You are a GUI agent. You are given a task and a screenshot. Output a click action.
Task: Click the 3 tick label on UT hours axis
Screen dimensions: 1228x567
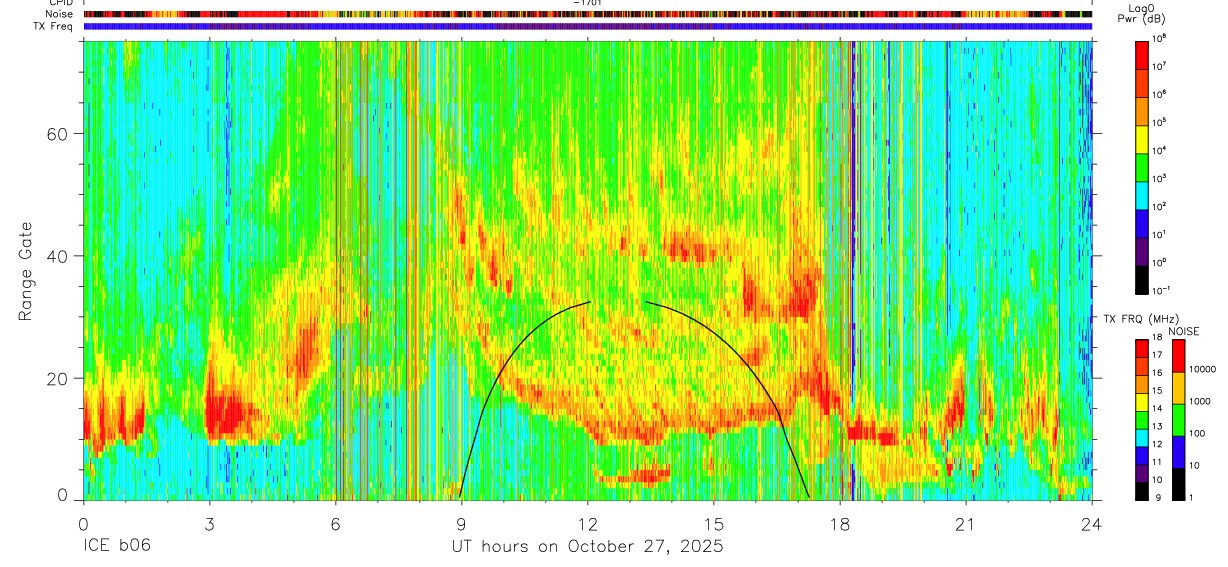tap(209, 523)
